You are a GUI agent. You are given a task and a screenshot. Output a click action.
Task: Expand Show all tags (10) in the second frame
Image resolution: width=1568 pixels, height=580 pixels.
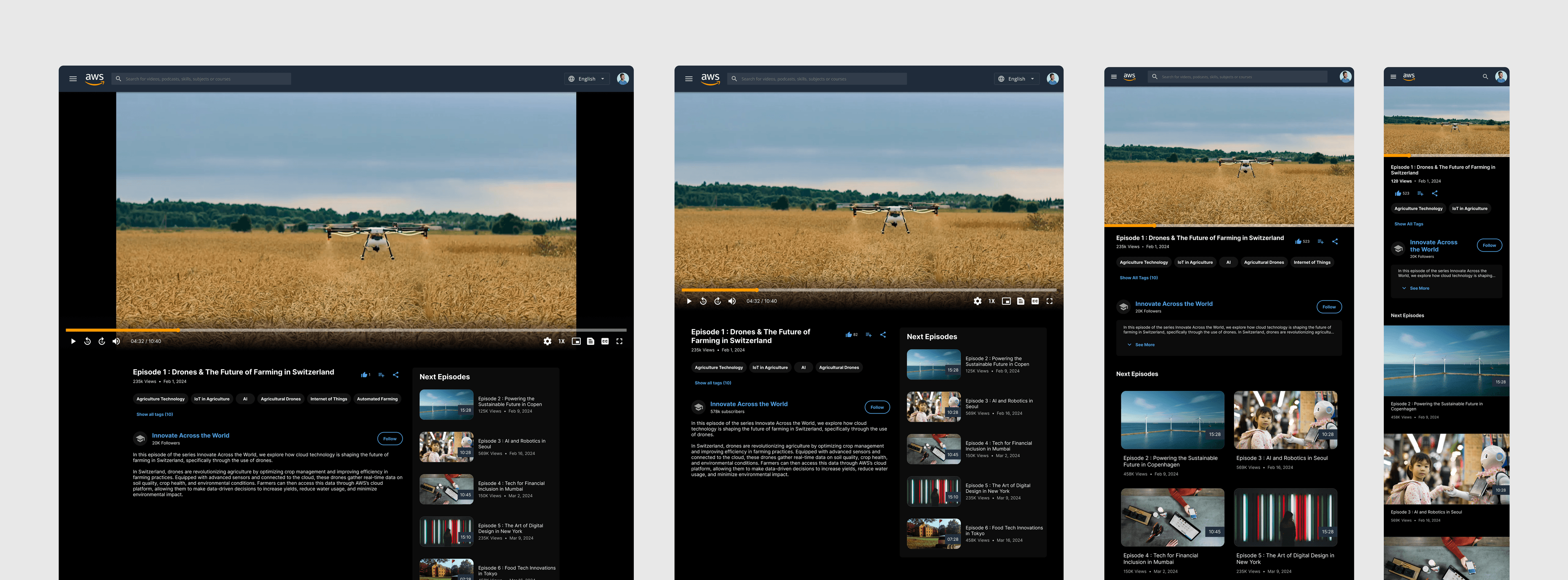[713, 383]
